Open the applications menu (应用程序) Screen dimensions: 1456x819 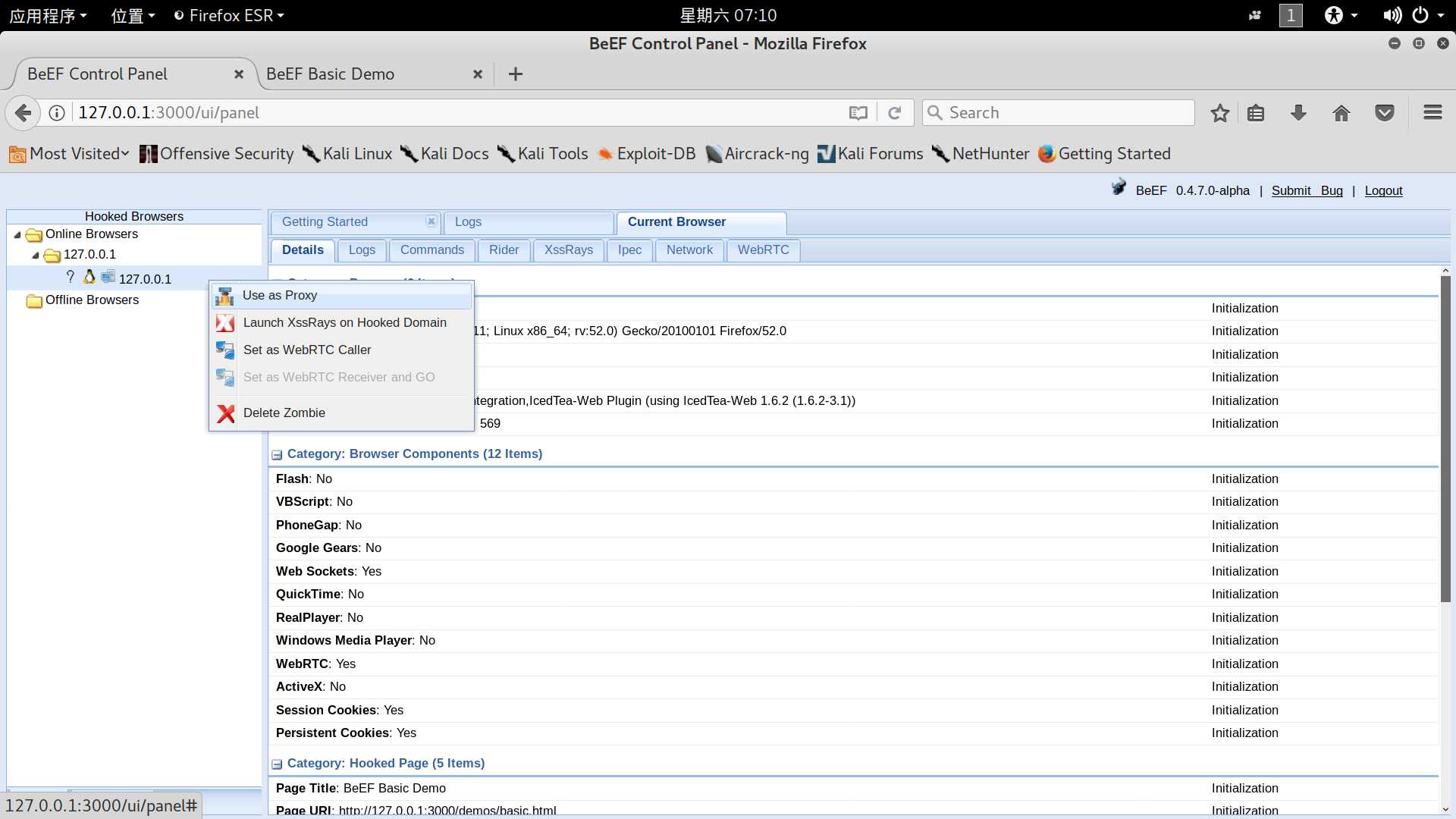(x=48, y=15)
